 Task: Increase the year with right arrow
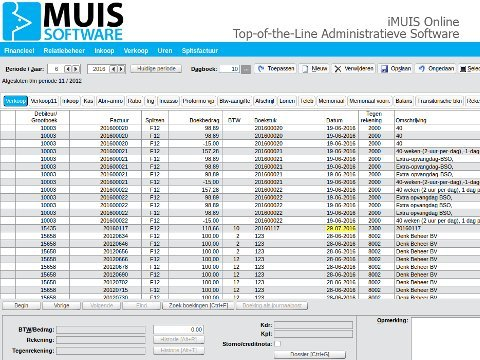coord(121,69)
